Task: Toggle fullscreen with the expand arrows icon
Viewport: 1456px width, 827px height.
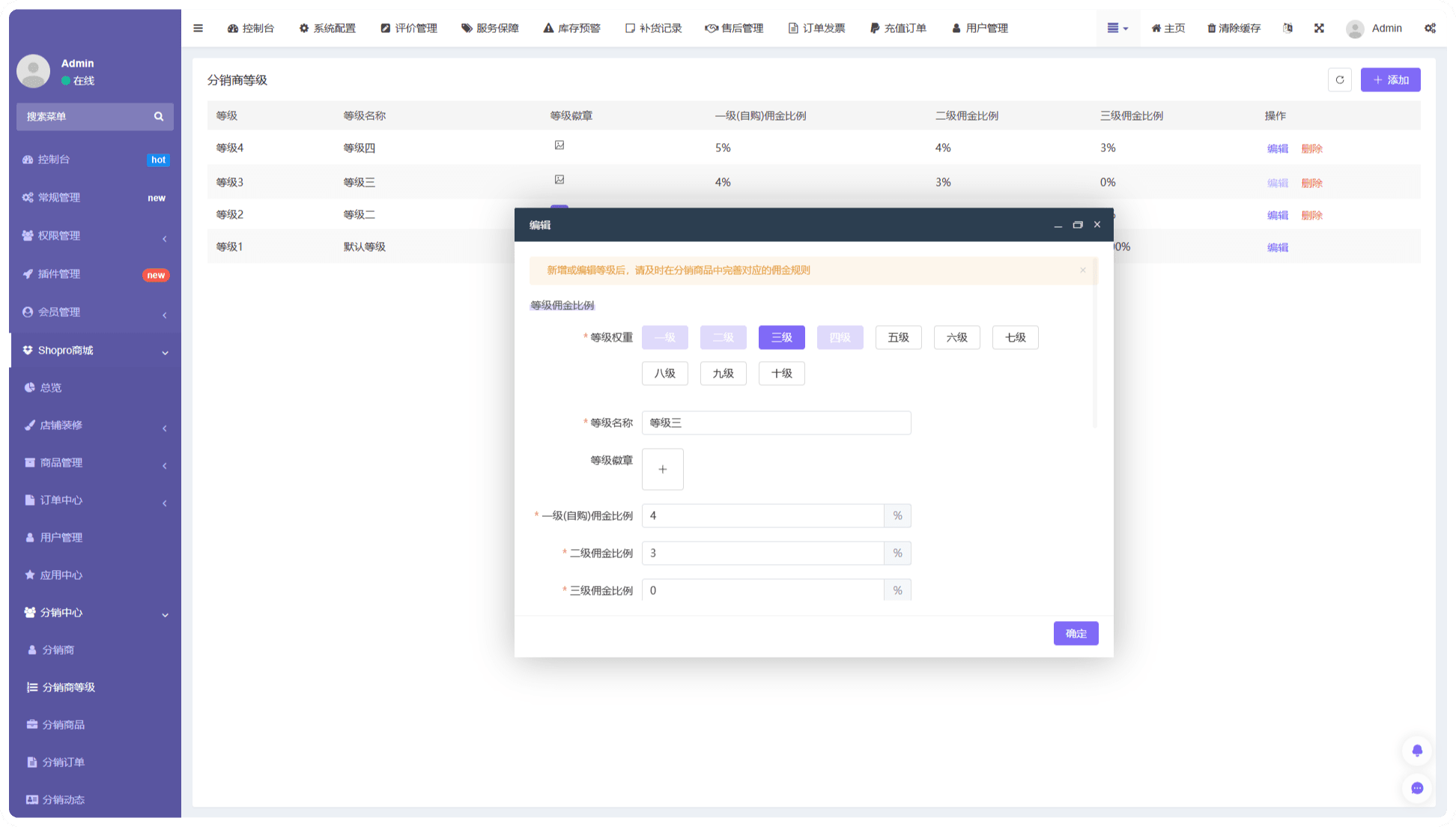Action: point(1319,28)
